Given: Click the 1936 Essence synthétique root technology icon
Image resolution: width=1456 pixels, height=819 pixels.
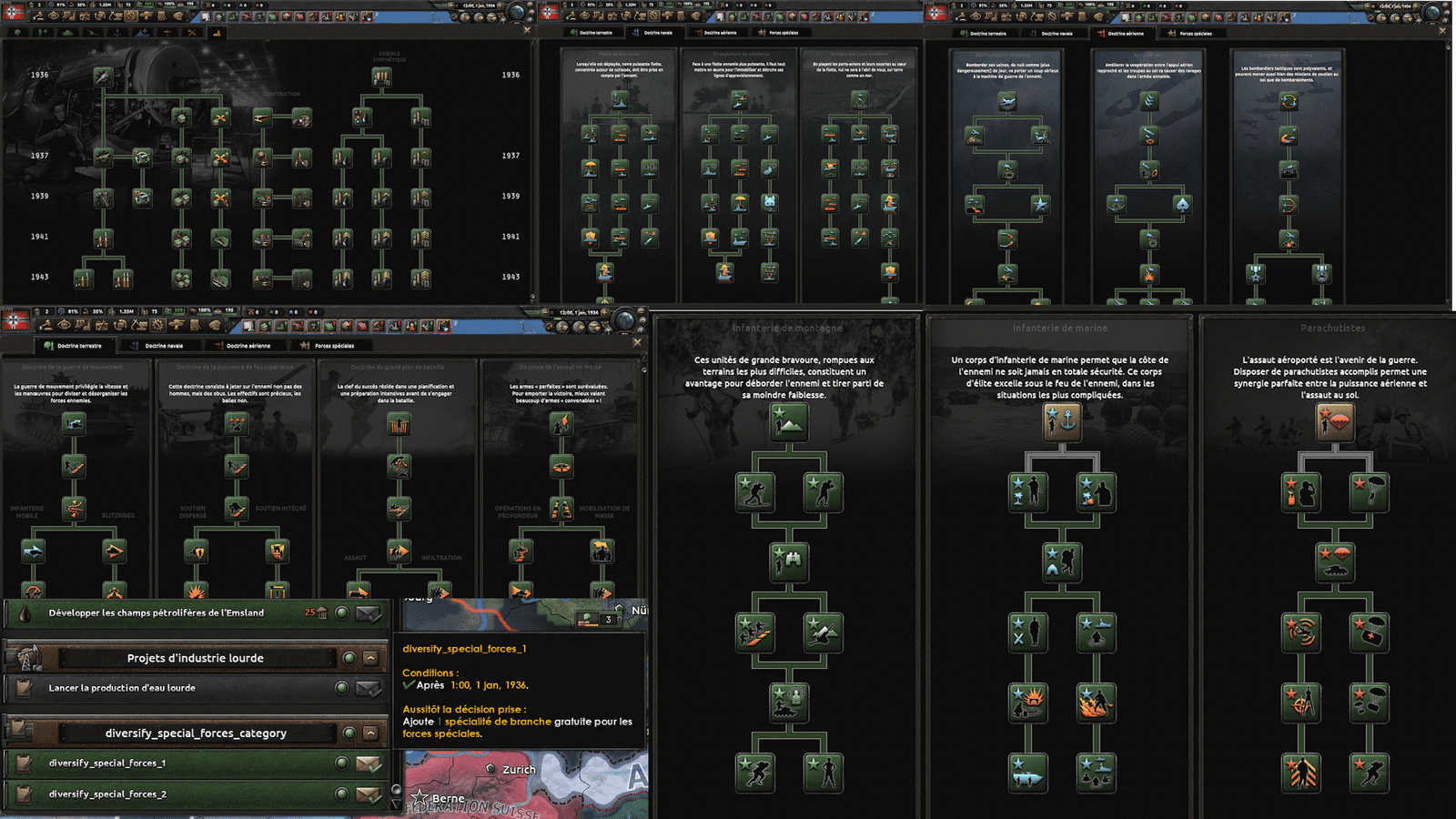Looking at the screenshot, I should click(x=381, y=78).
